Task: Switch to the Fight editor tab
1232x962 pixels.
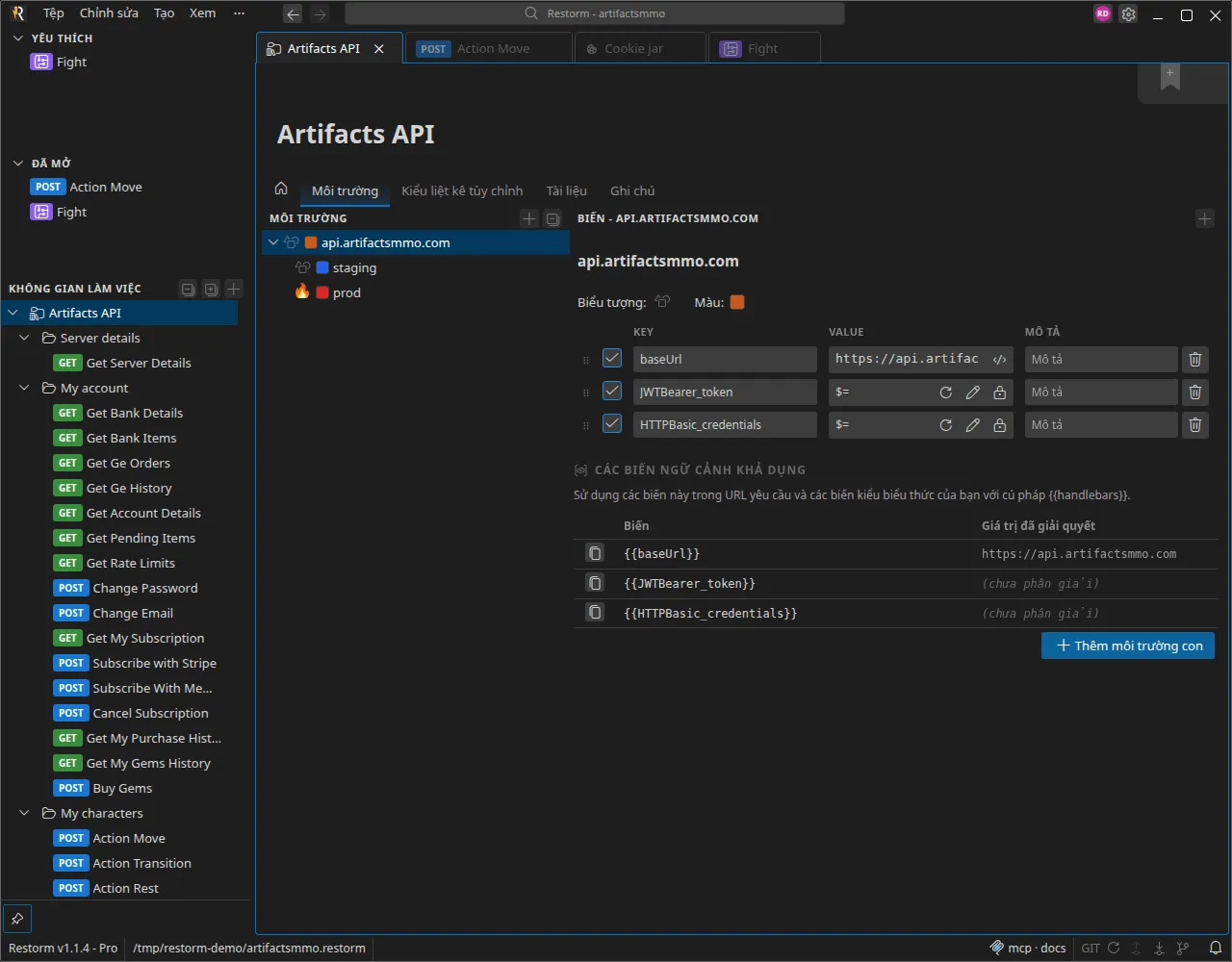Action: (764, 48)
